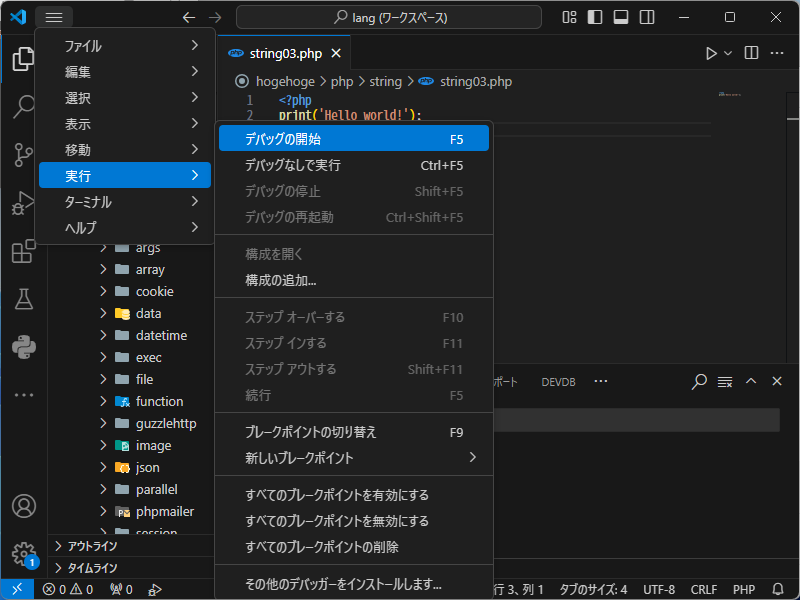The width and height of the screenshot is (800, 600).
Task: Open the ターミナル menu item
Action: 88,202
